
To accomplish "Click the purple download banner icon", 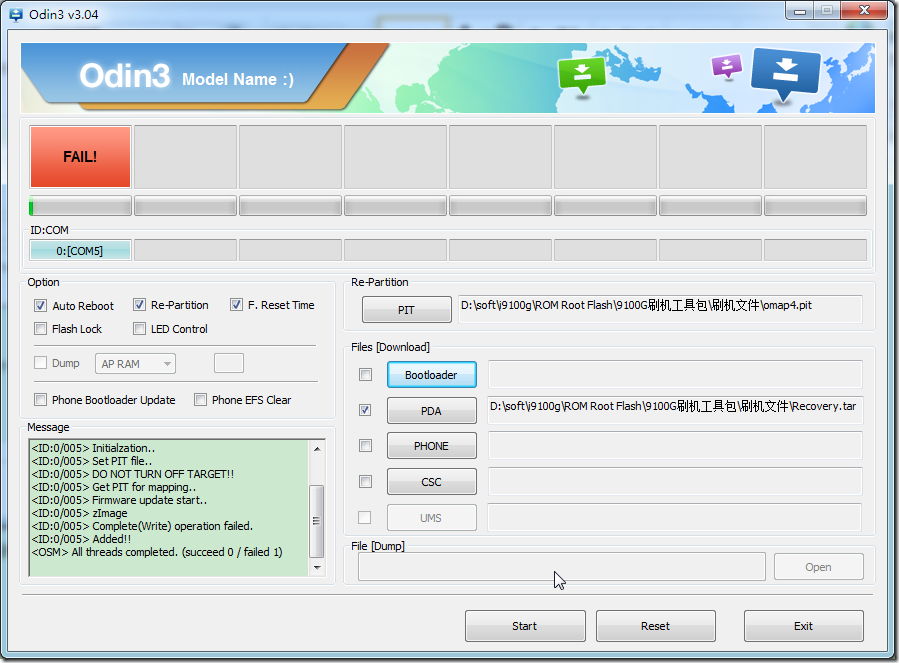I will [726, 66].
